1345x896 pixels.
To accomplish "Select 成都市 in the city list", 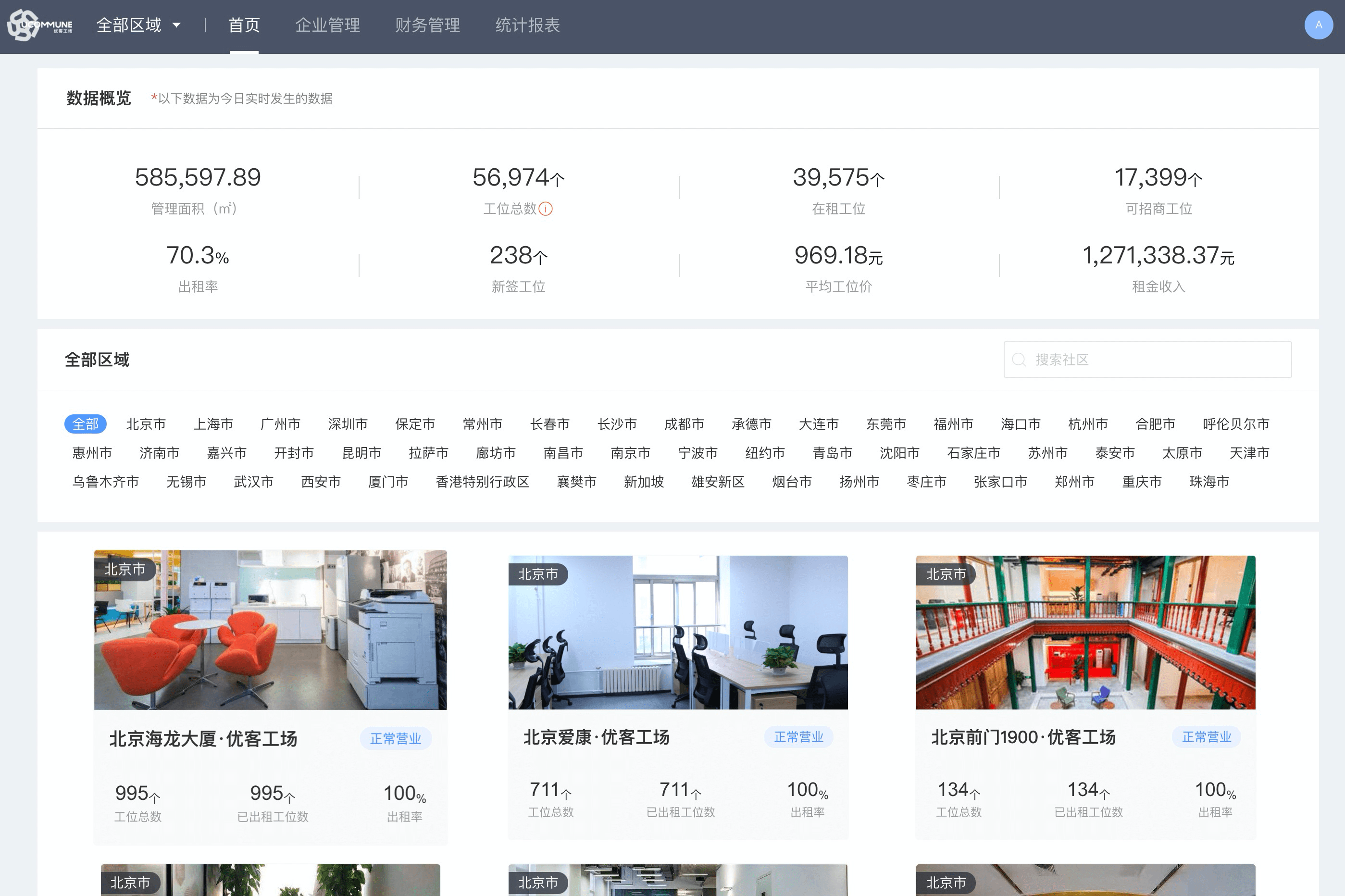I will [x=685, y=424].
